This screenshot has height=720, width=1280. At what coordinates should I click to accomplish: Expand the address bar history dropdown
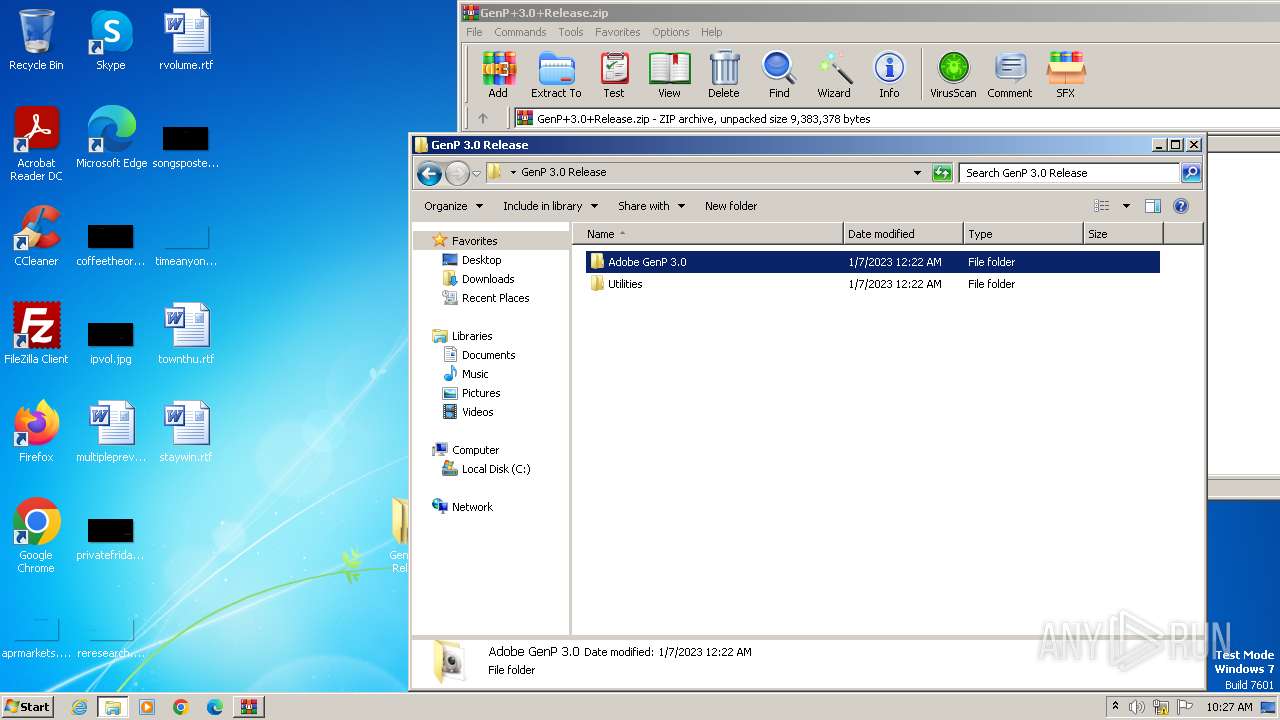[x=917, y=173]
